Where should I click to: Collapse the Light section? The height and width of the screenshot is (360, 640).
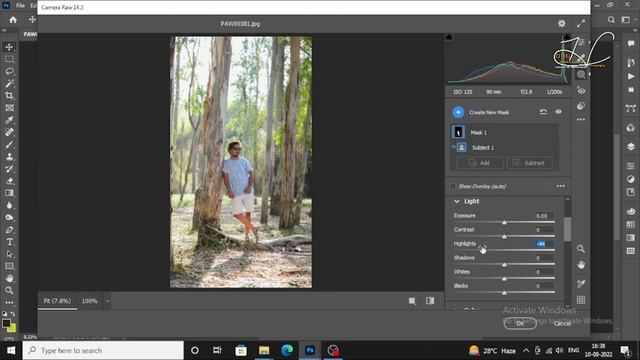pyautogui.click(x=457, y=201)
